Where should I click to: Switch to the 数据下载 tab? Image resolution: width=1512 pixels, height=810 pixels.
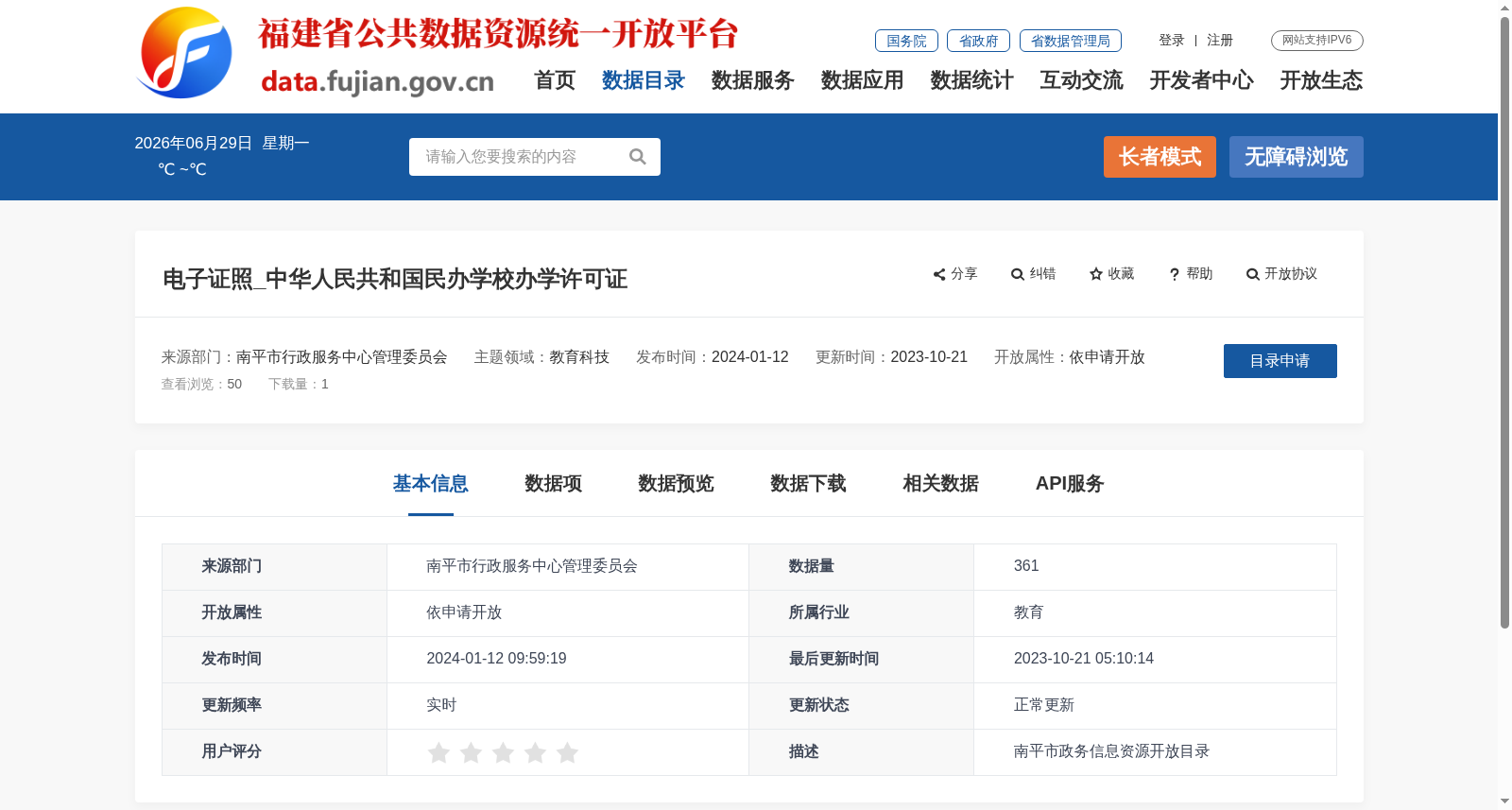coord(809,484)
